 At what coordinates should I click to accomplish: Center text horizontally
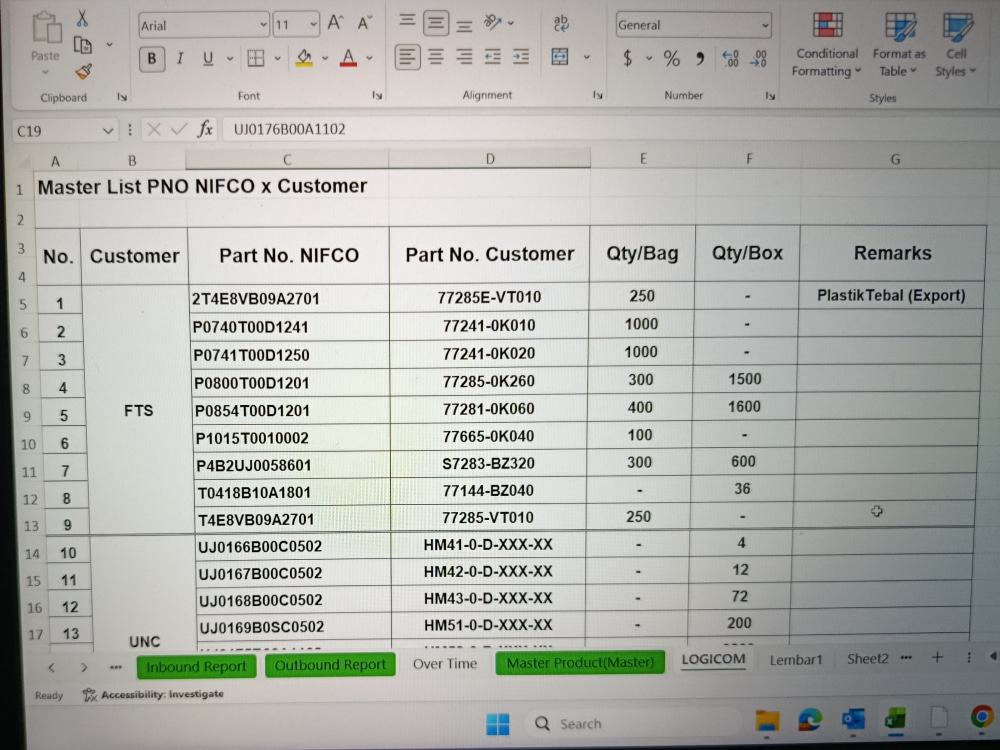coord(436,57)
